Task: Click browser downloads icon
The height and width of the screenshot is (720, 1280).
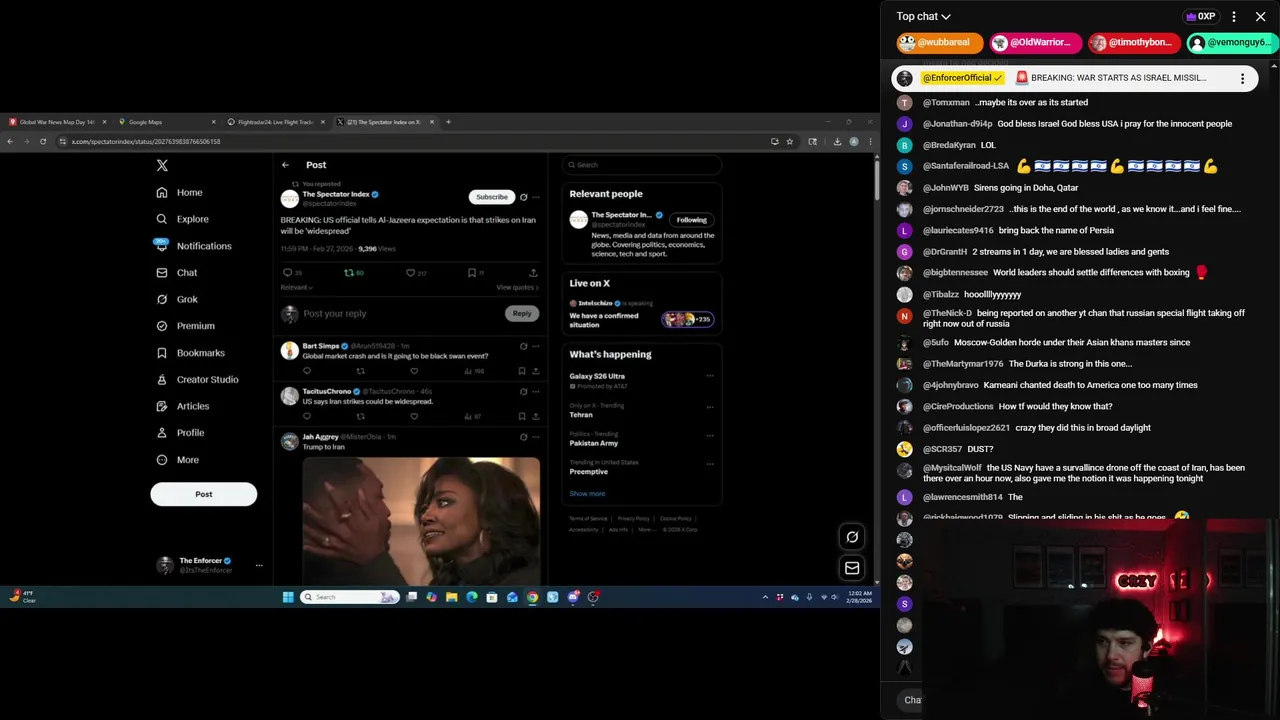Action: [x=838, y=142]
